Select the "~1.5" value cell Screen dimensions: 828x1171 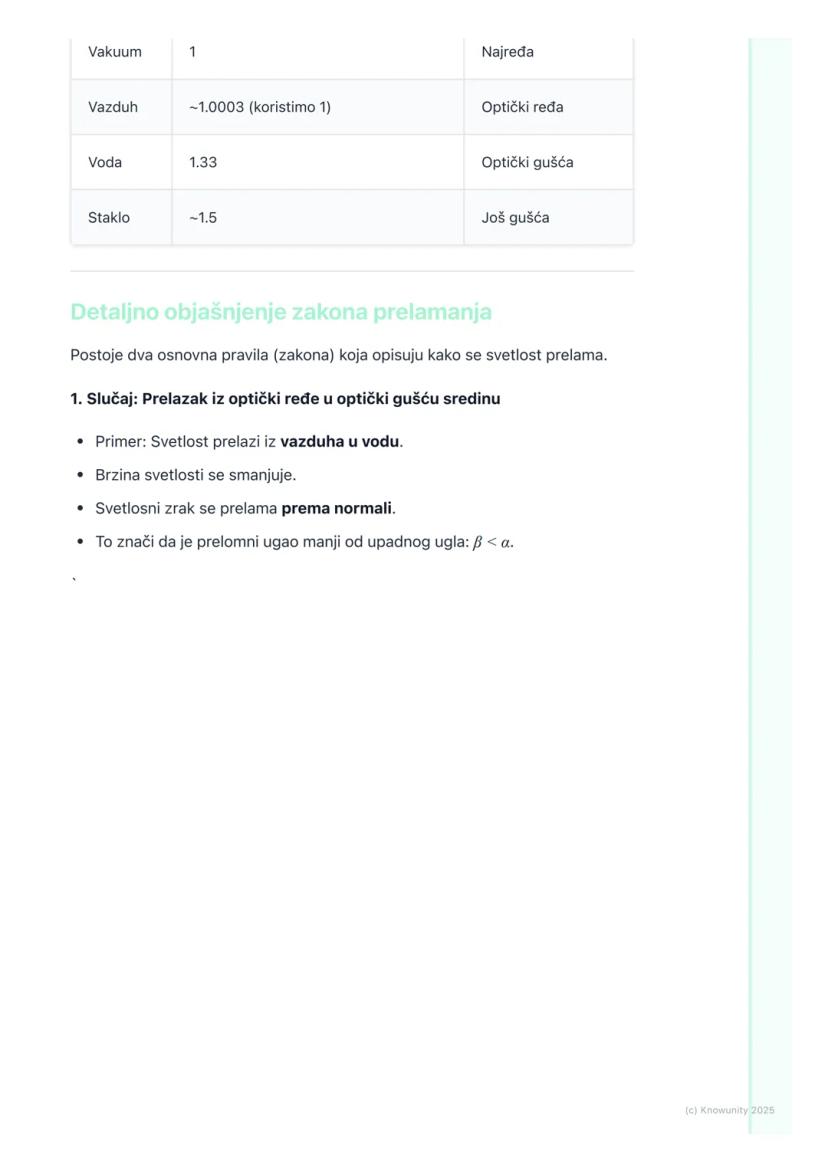pyautogui.click(x=202, y=217)
